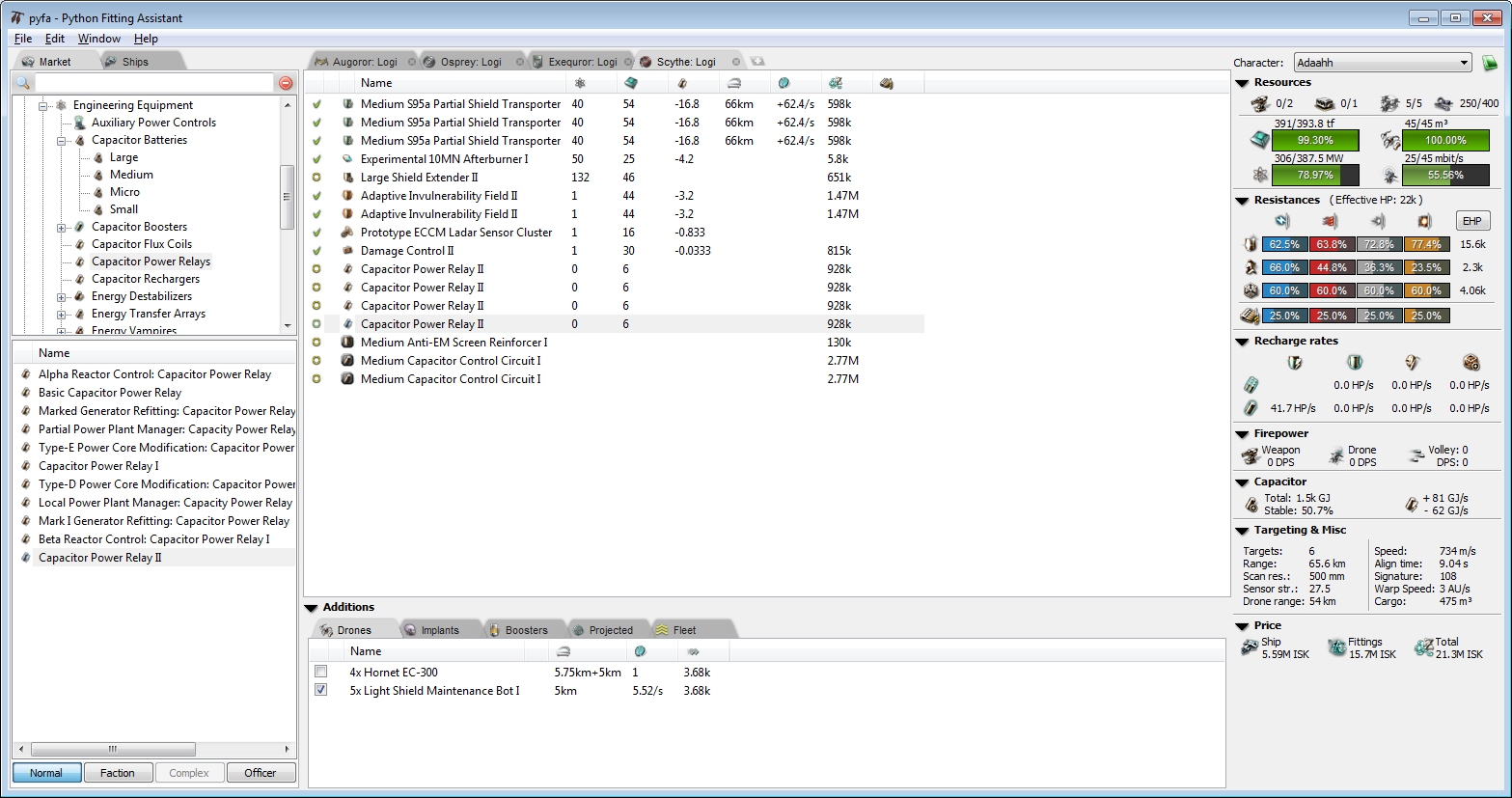The width and height of the screenshot is (1512, 798).
Task: Open the Window menu
Action: 99,39
